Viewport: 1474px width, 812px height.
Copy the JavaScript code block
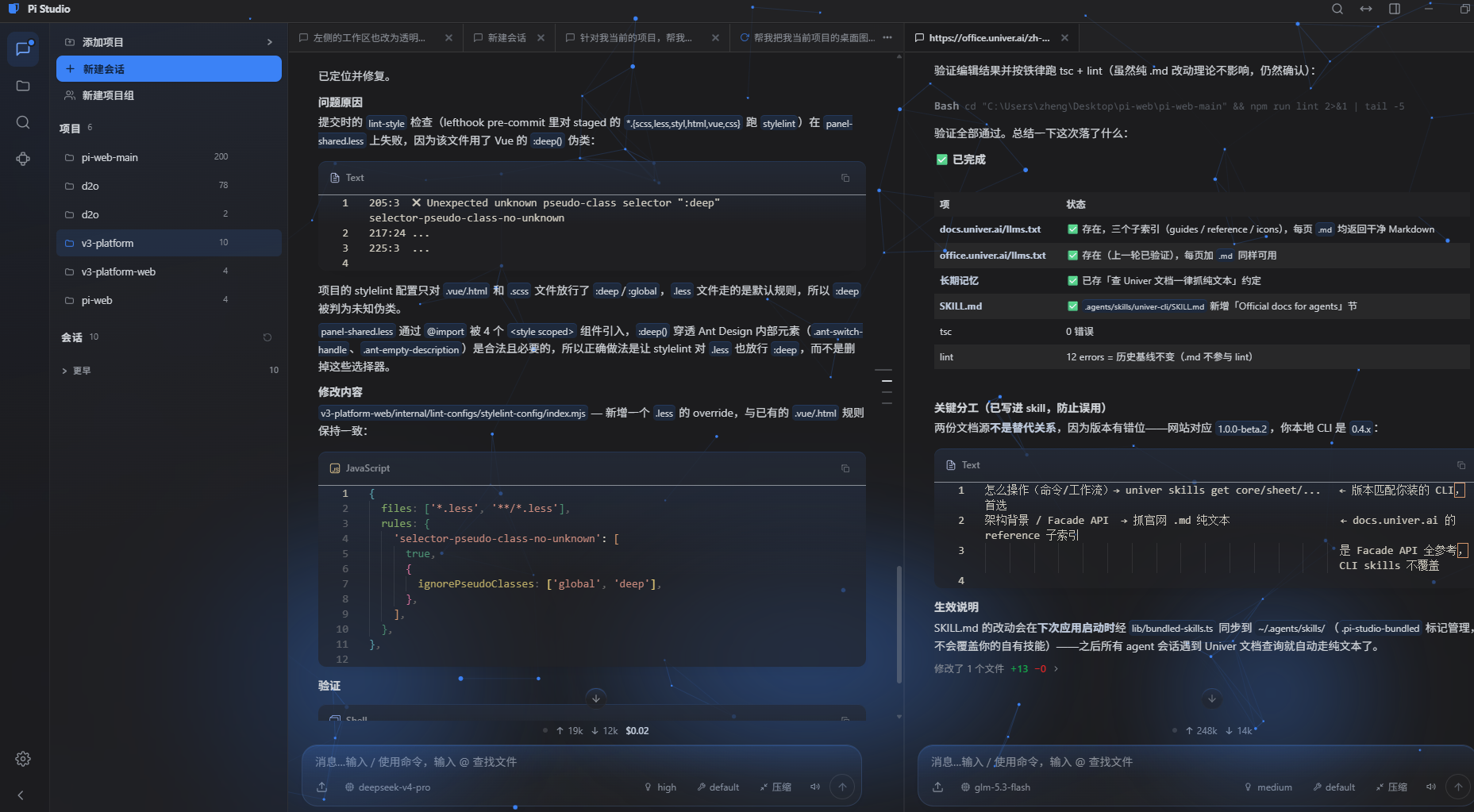click(845, 468)
